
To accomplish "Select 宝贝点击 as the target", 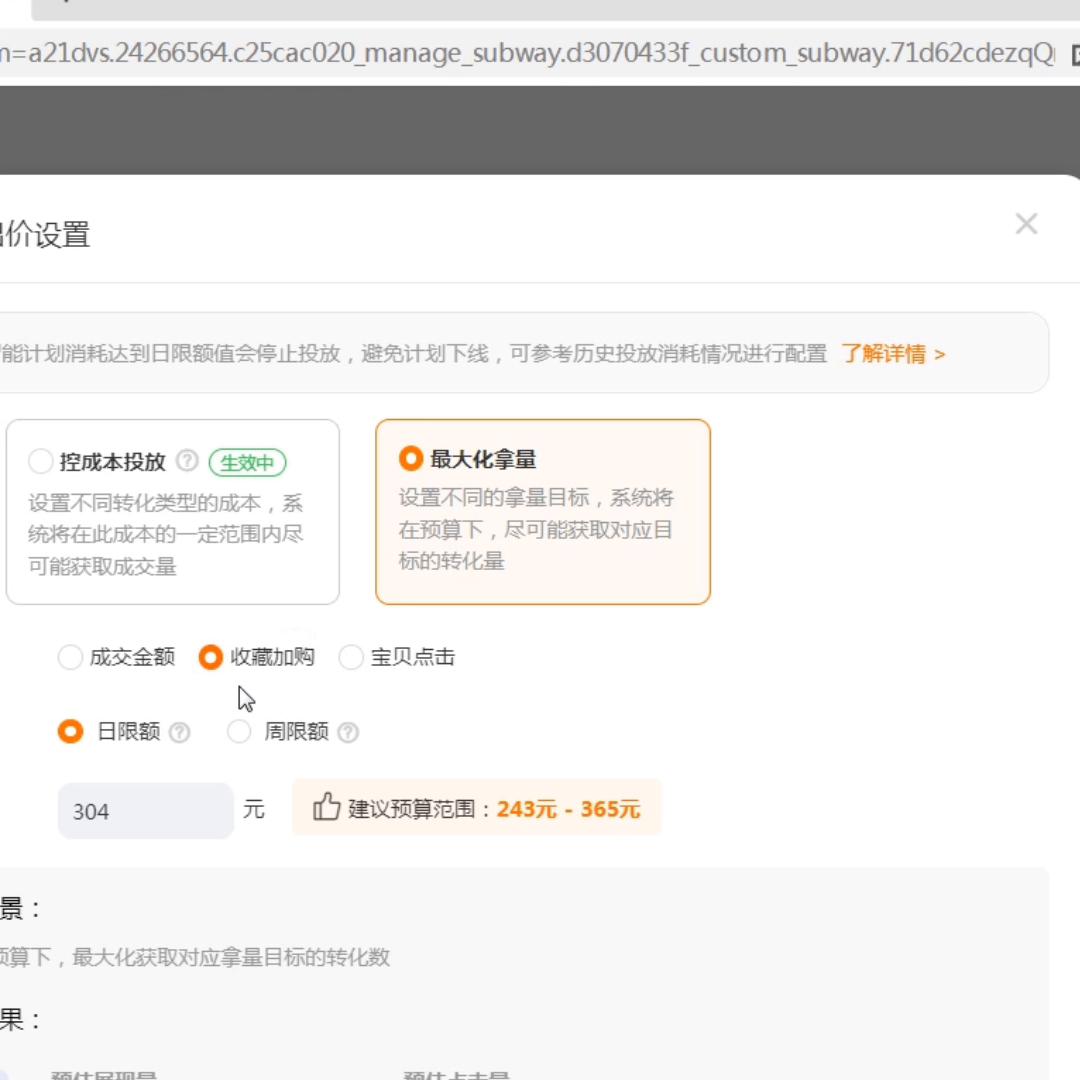I will coord(351,657).
